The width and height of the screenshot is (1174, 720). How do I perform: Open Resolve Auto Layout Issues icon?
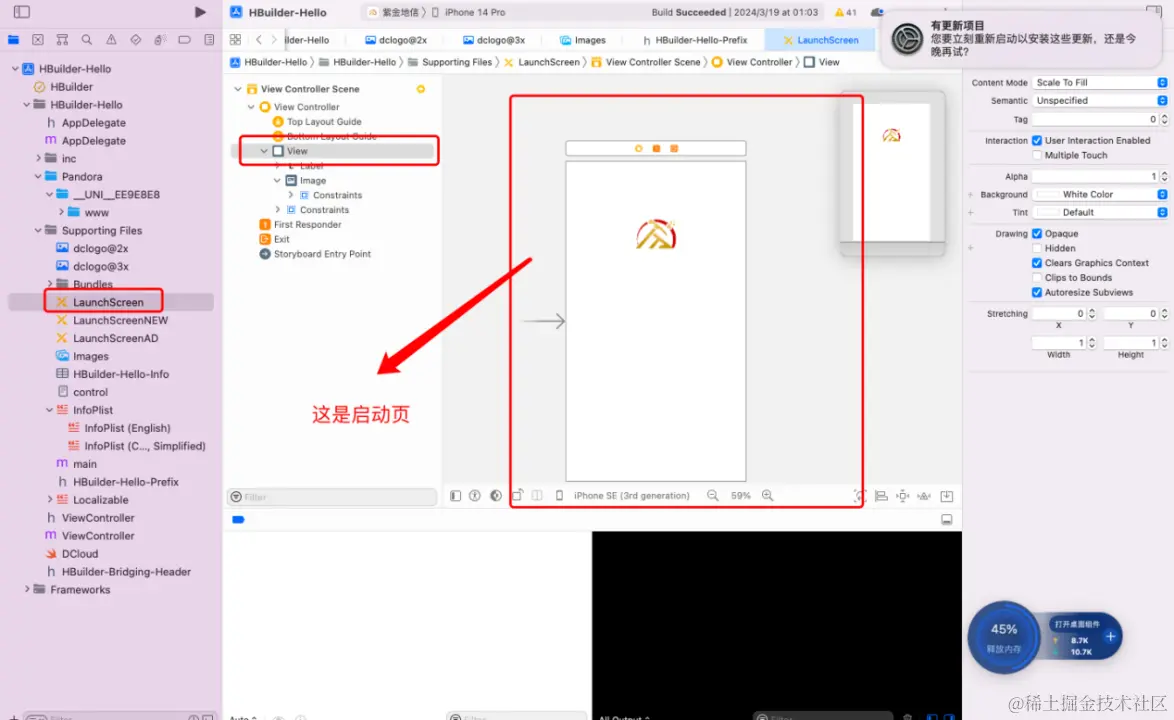925,496
